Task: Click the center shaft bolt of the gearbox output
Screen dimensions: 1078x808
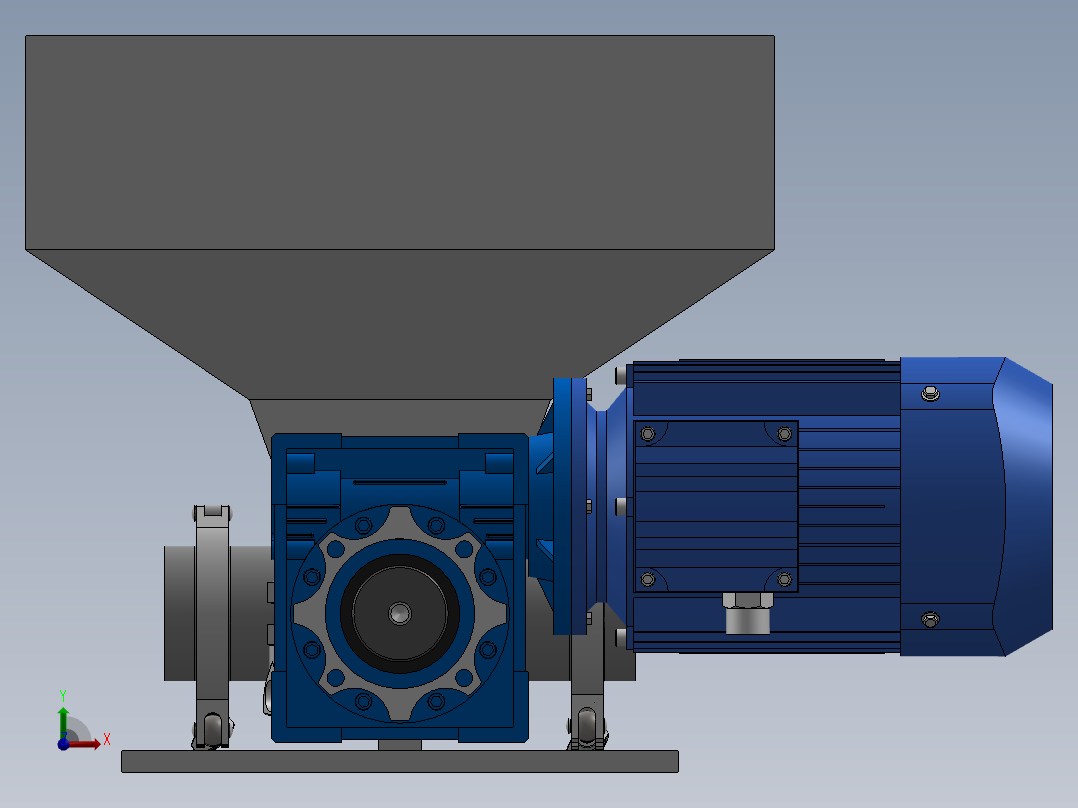Action: point(399,613)
